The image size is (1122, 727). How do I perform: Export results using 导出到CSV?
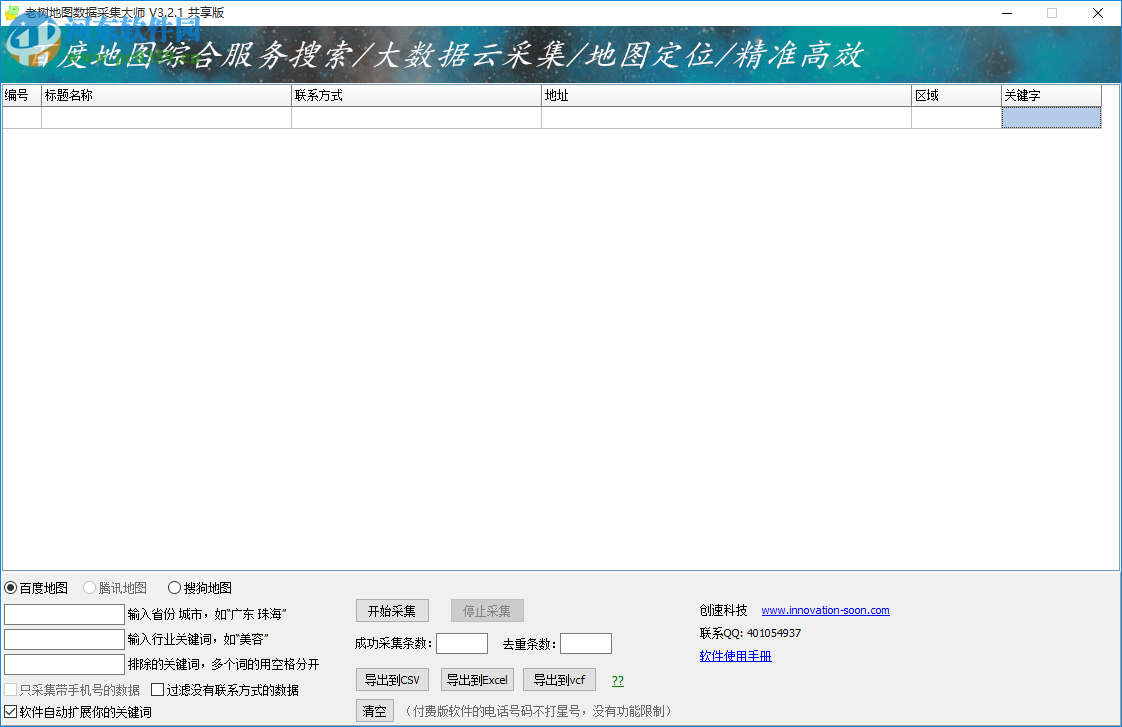coord(392,679)
